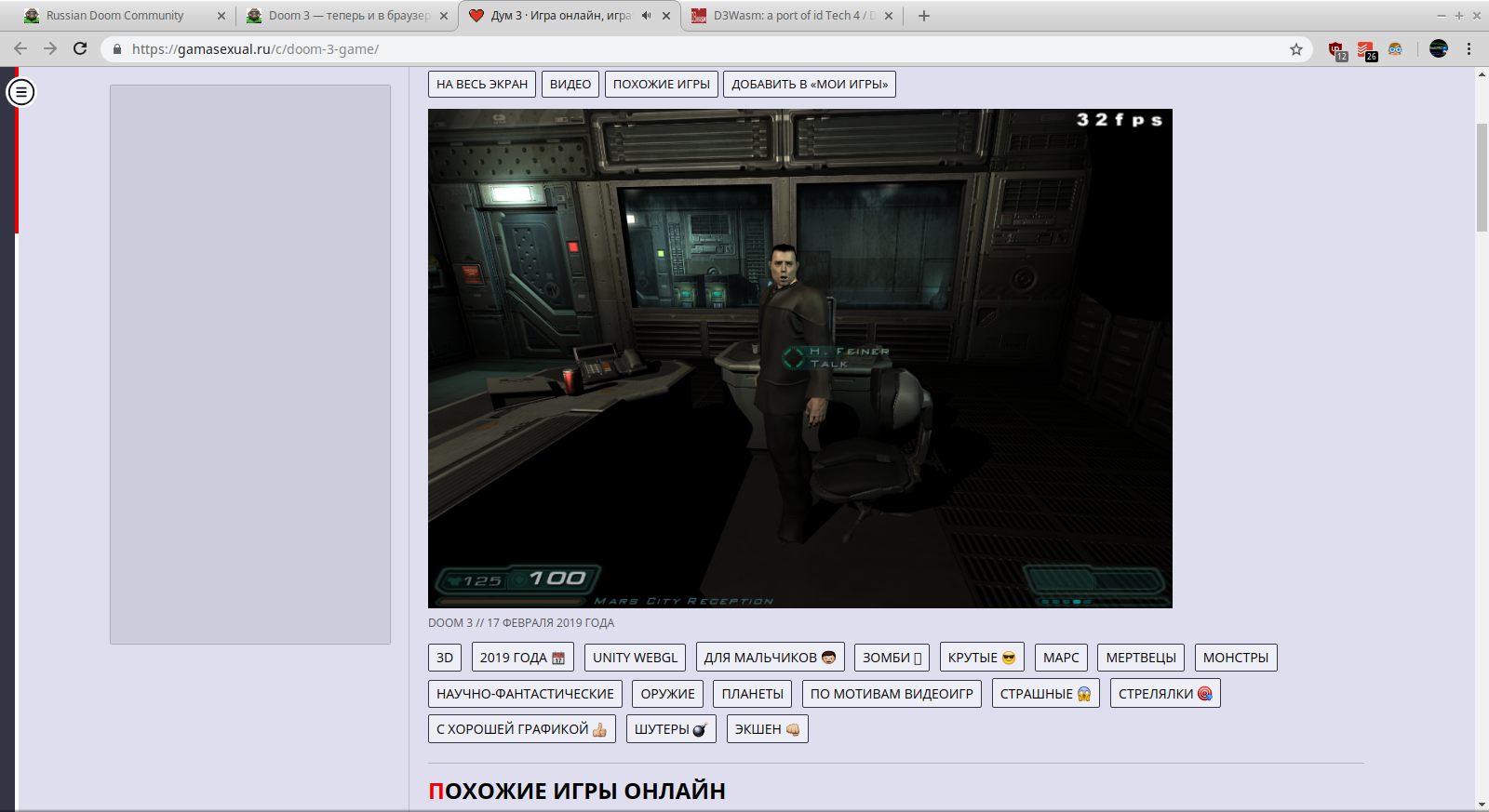Image resolution: width=1489 pixels, height=812 pixels.
Task: Click inside the Doom 3 game canvas
Action: (x=800, y=358)
